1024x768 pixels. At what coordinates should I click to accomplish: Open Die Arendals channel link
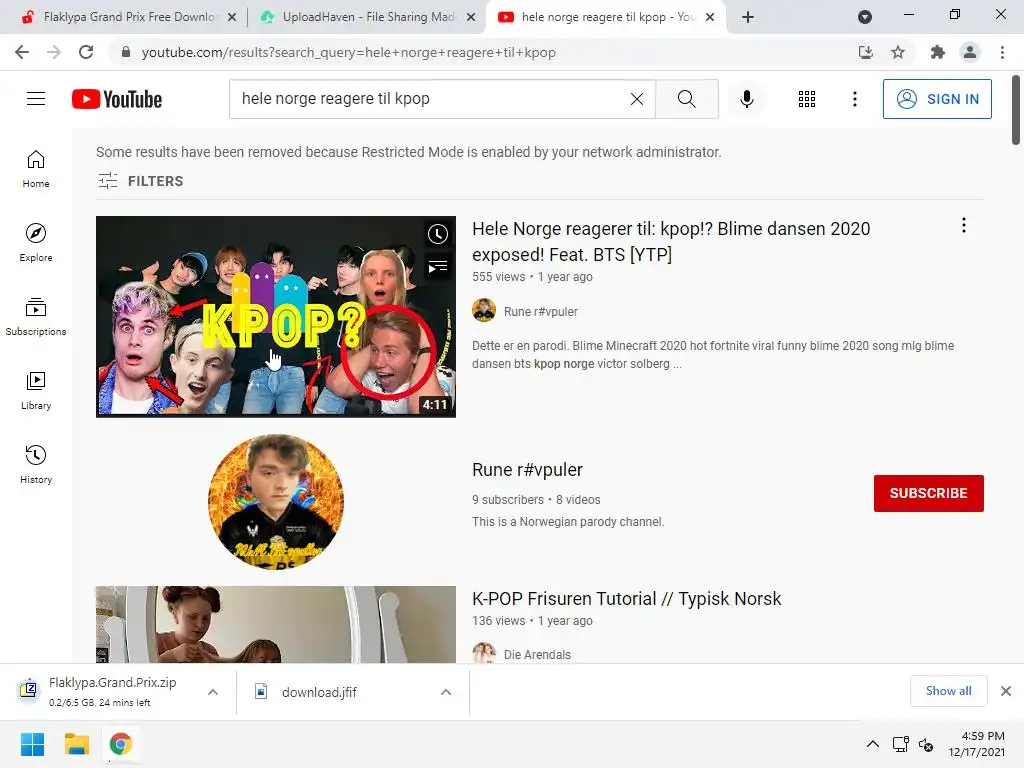click(537, 654)
